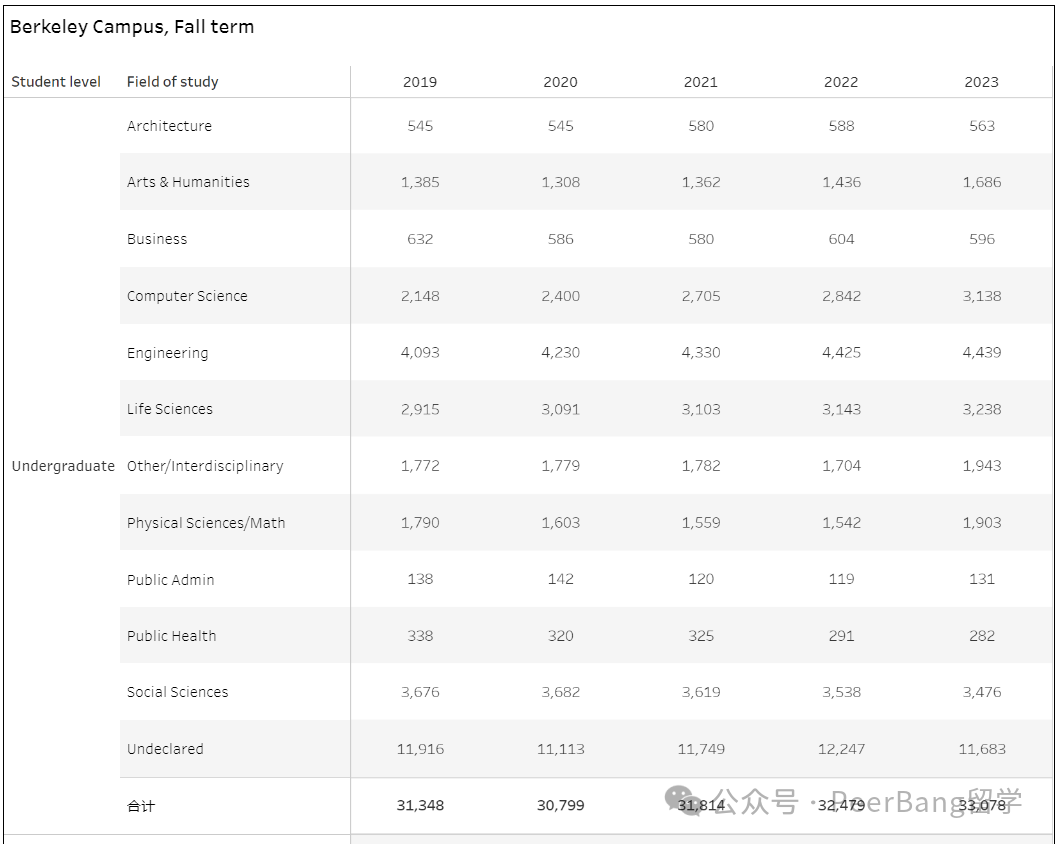Click the 2023 Computer Science value 3,138
The height and width of the screenshot is (844, 1056).
coord(981,296)
